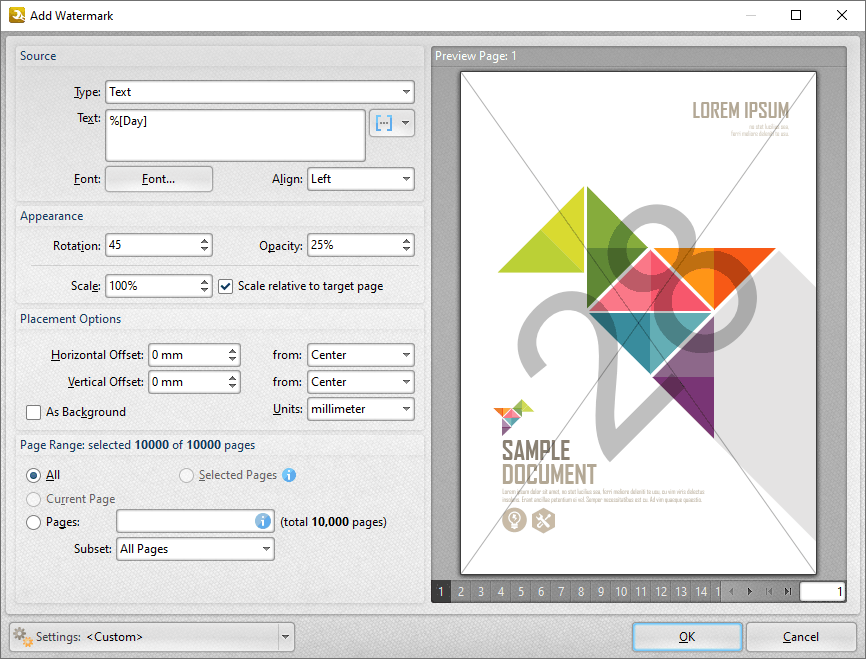Image resolution: width=866 pixels, height=659 pixels.
Task: Jump to last preview page arrow
Action: (x=788, y=592)
